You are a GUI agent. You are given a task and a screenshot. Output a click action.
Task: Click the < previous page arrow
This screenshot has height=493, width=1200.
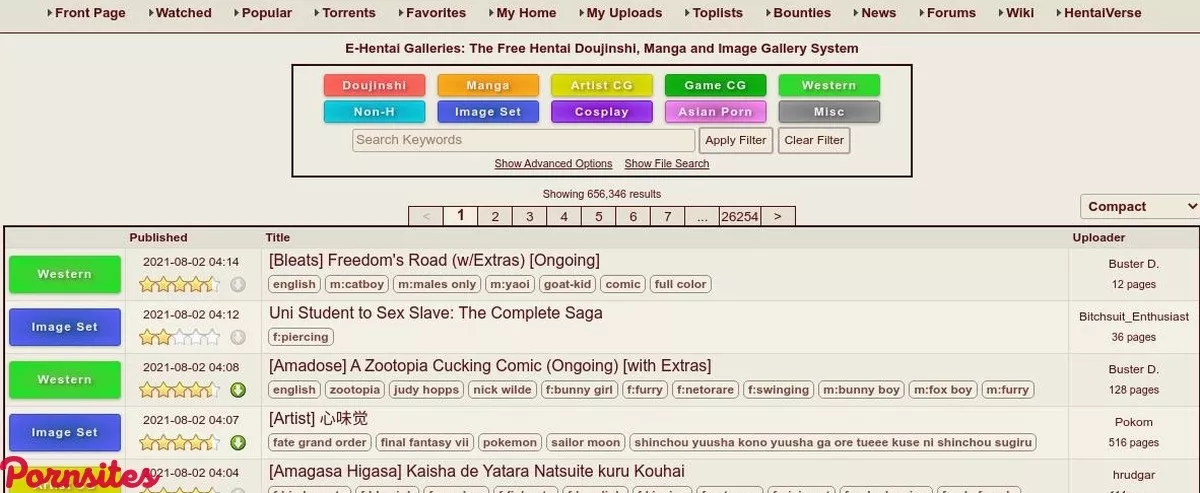pyautogui.click(x=426, y=216)
